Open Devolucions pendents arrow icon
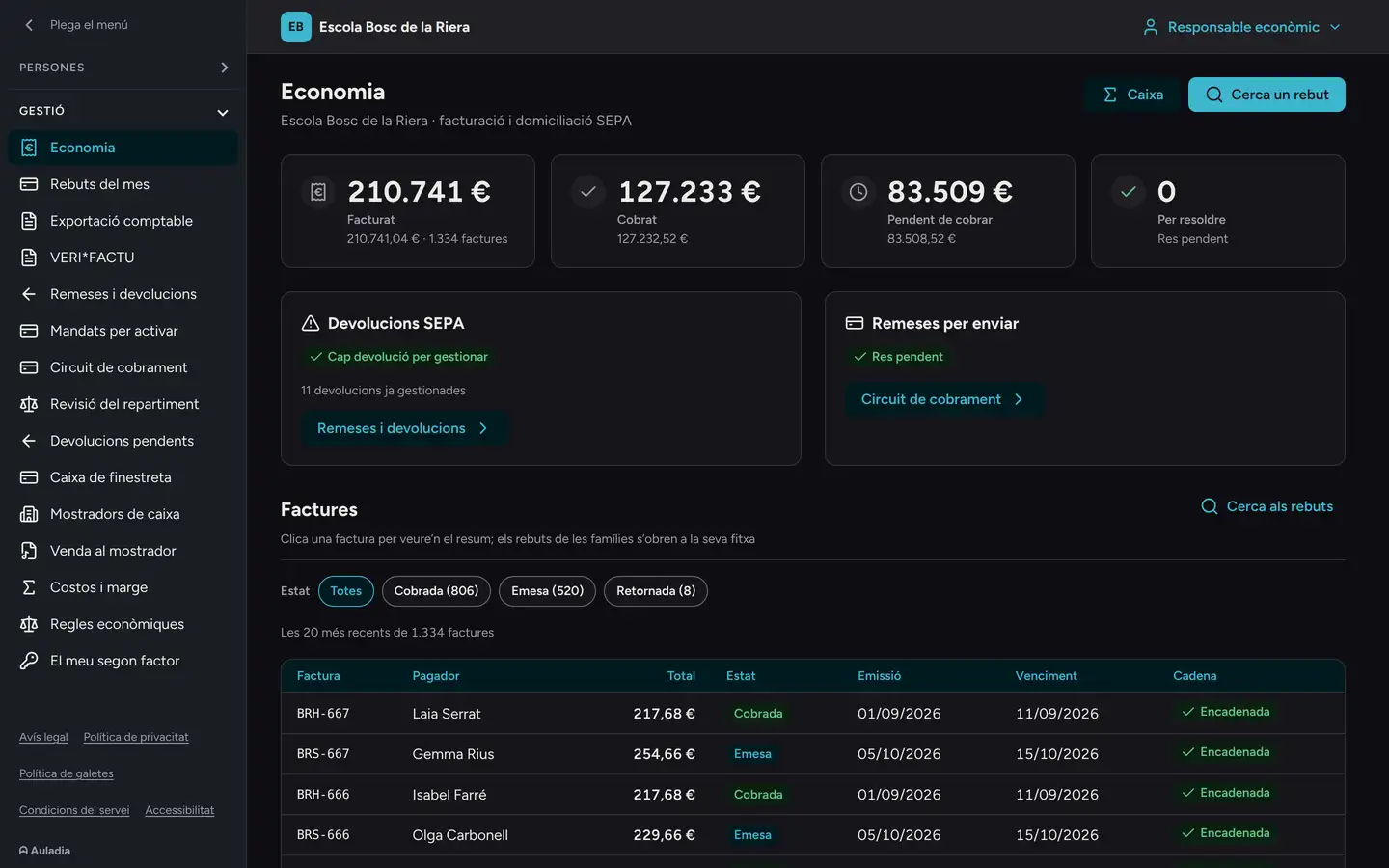 click(x=29, y=441)
